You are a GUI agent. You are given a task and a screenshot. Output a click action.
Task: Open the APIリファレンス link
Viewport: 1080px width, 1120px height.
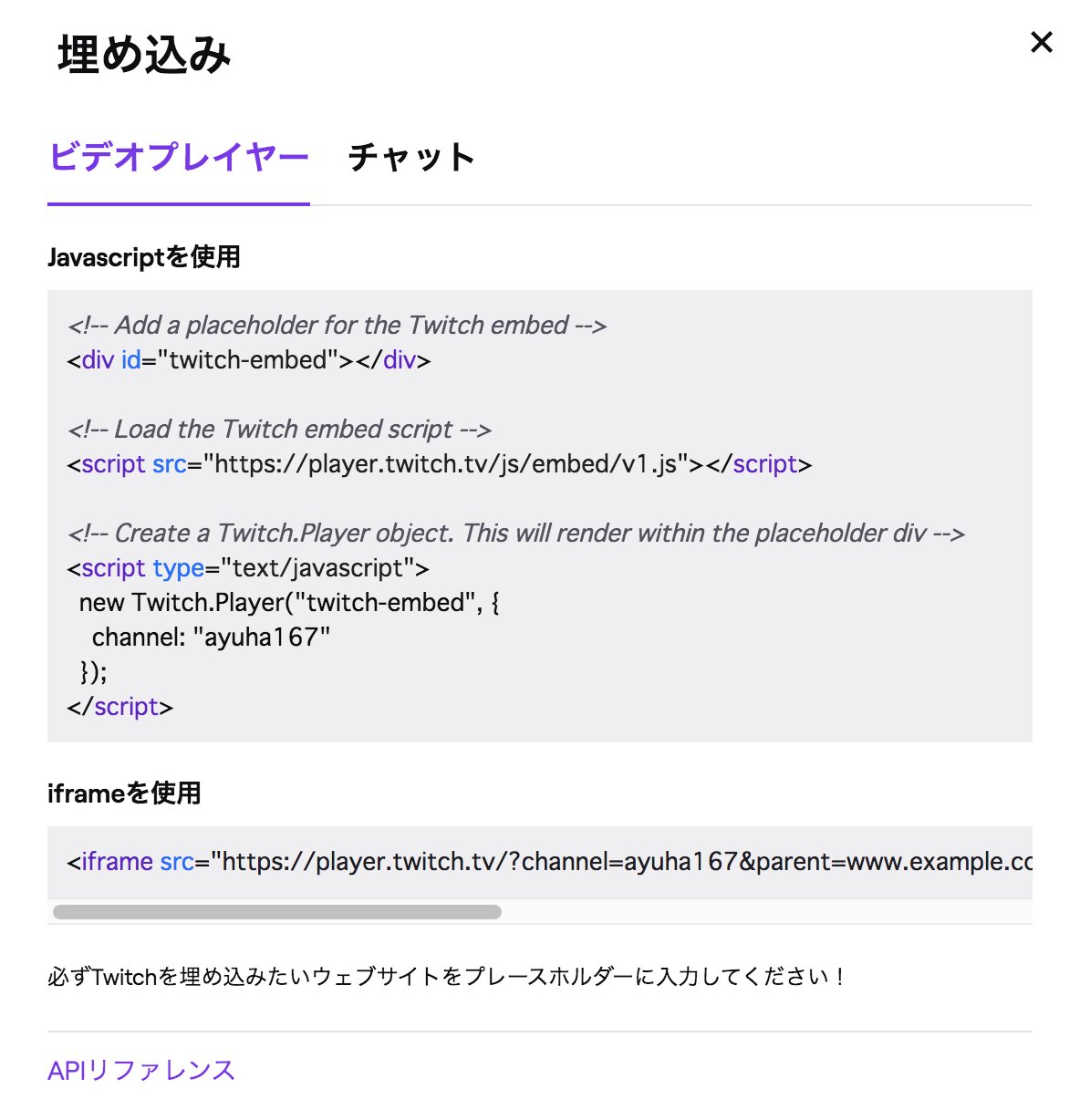pyautogui.click(x=141, y=1070)
